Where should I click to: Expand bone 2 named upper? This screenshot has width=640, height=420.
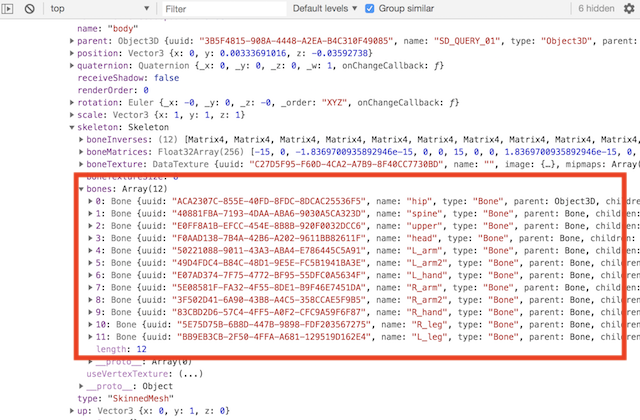pos(91,226)
